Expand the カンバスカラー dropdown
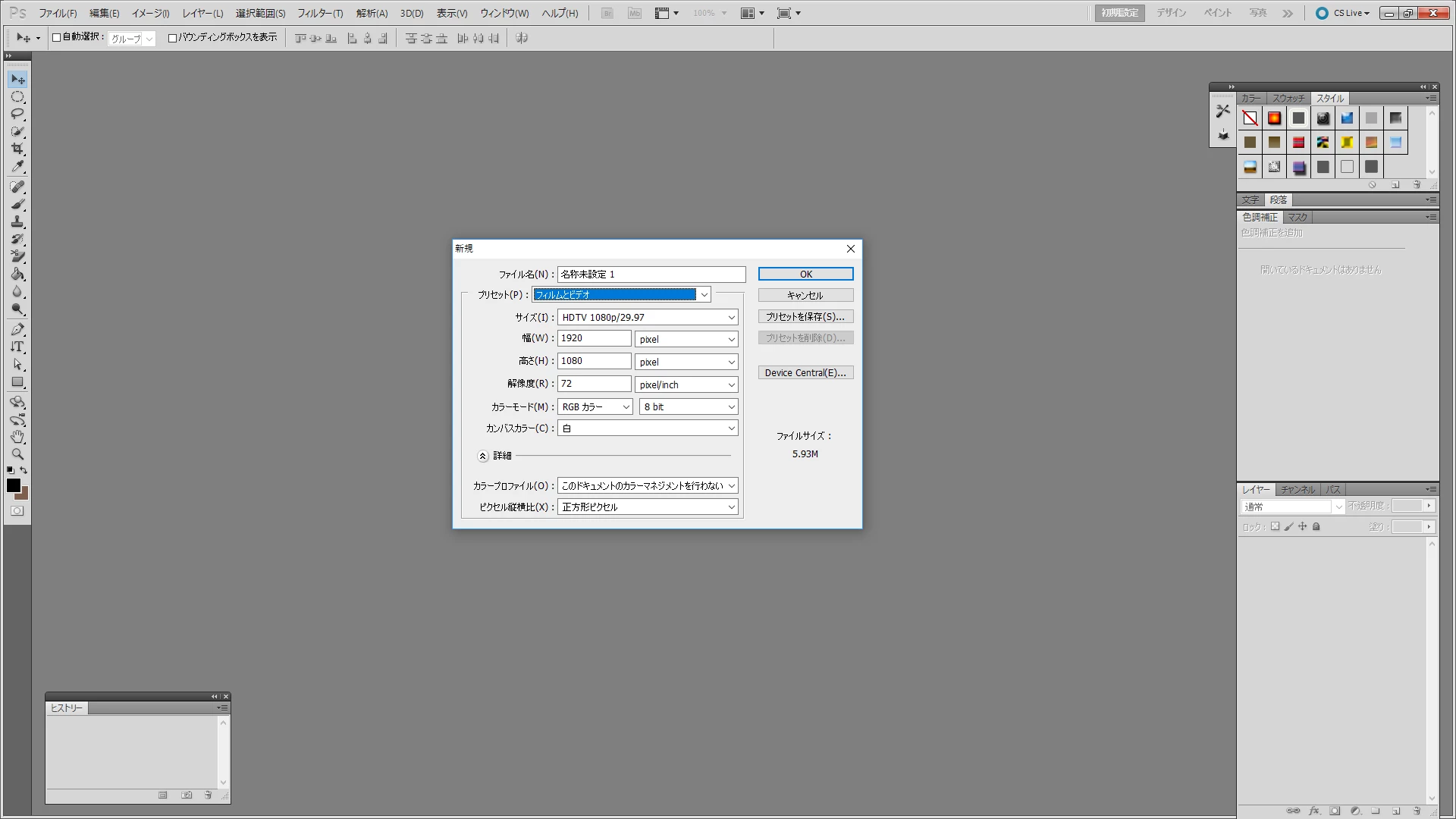 pyautogui.click(x=648, y=428)
